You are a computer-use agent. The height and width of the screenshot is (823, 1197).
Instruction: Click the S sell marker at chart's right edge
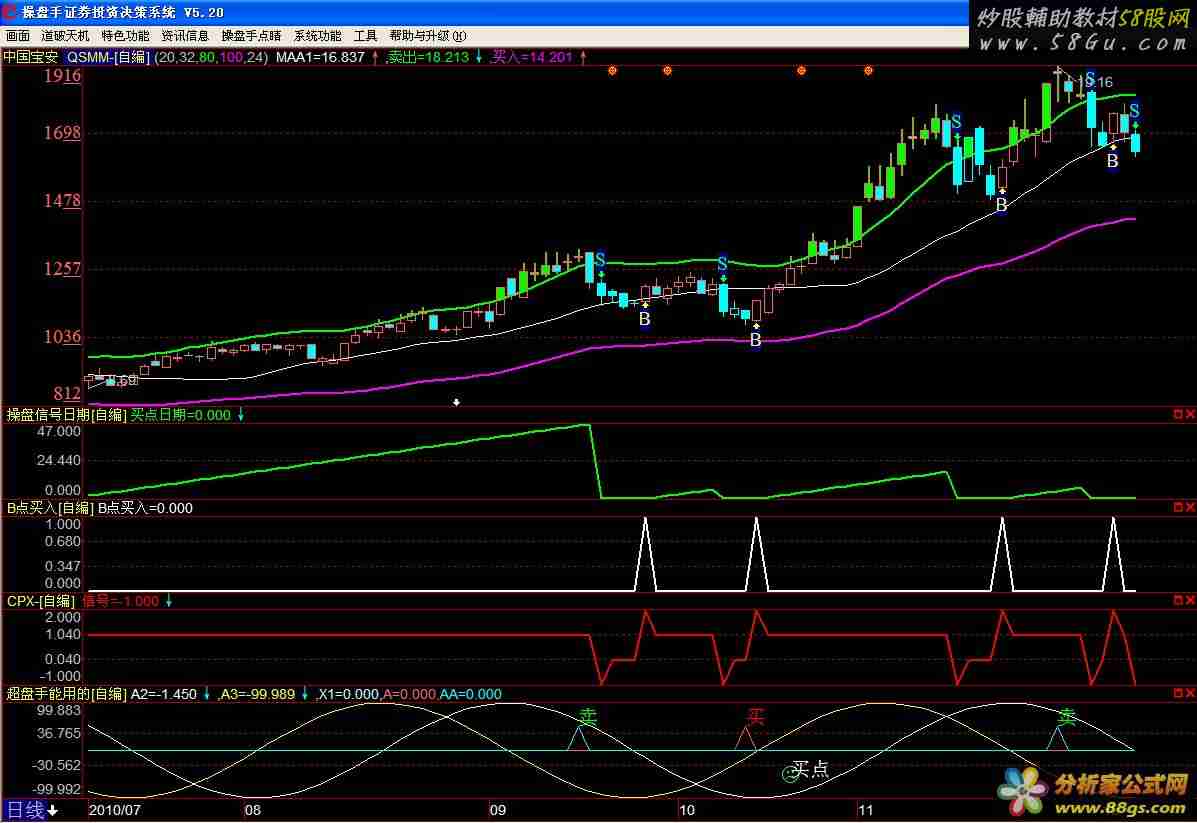[x=1134, y=111]
